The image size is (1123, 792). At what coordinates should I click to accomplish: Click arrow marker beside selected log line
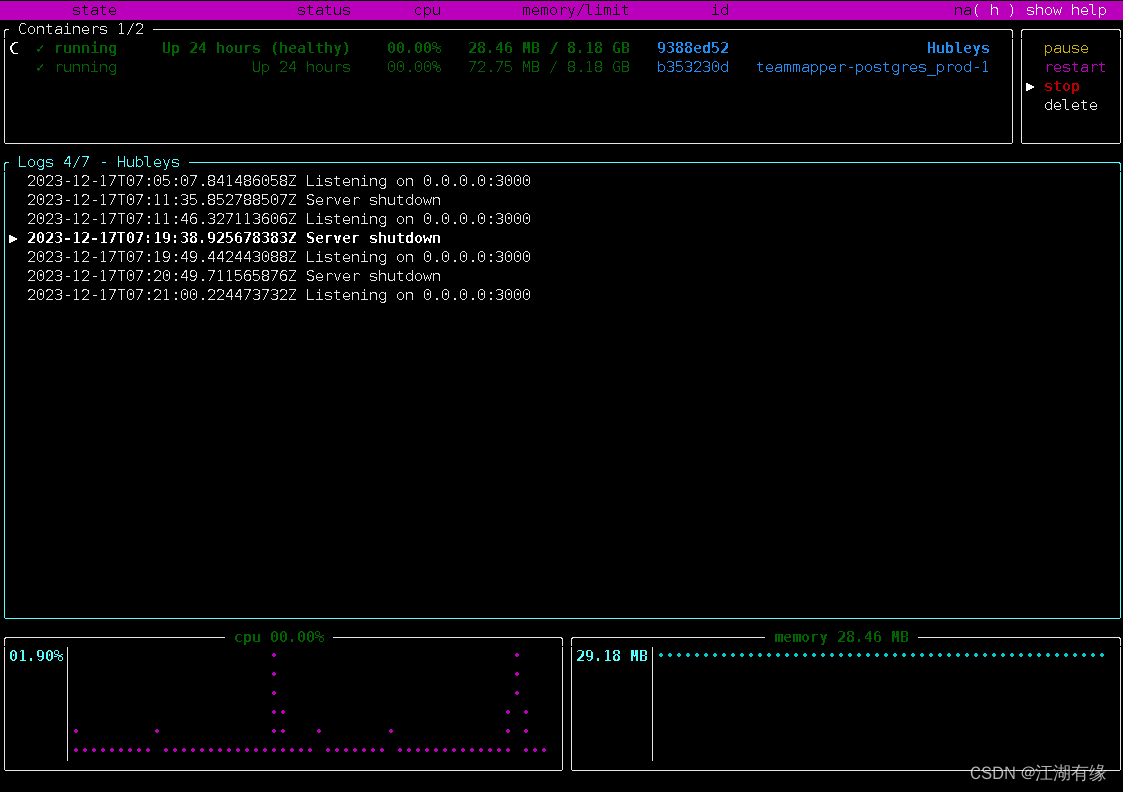tap(13, 238)
